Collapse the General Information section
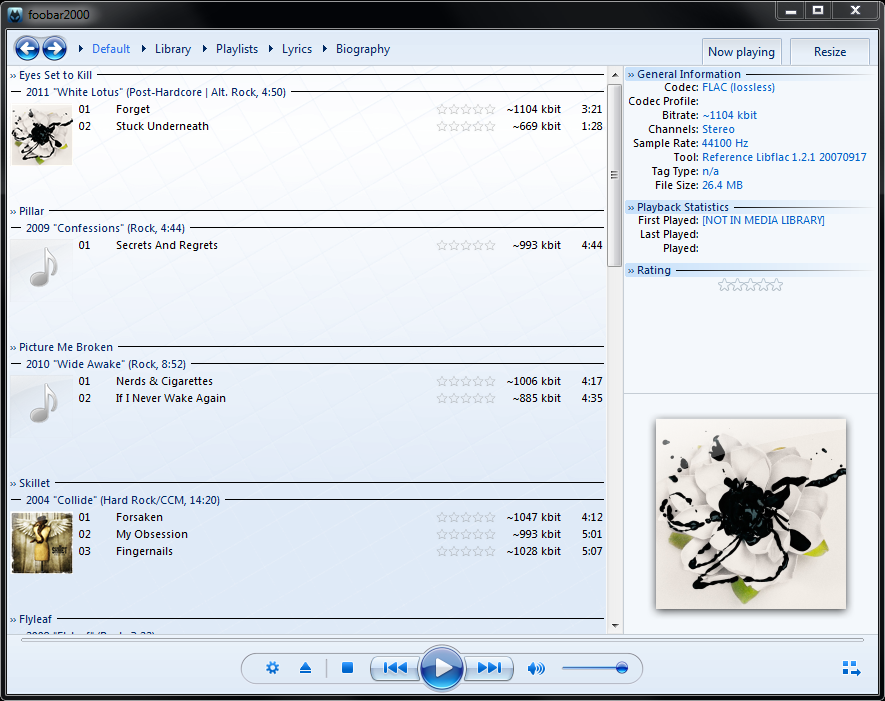 tap(631, 75)
